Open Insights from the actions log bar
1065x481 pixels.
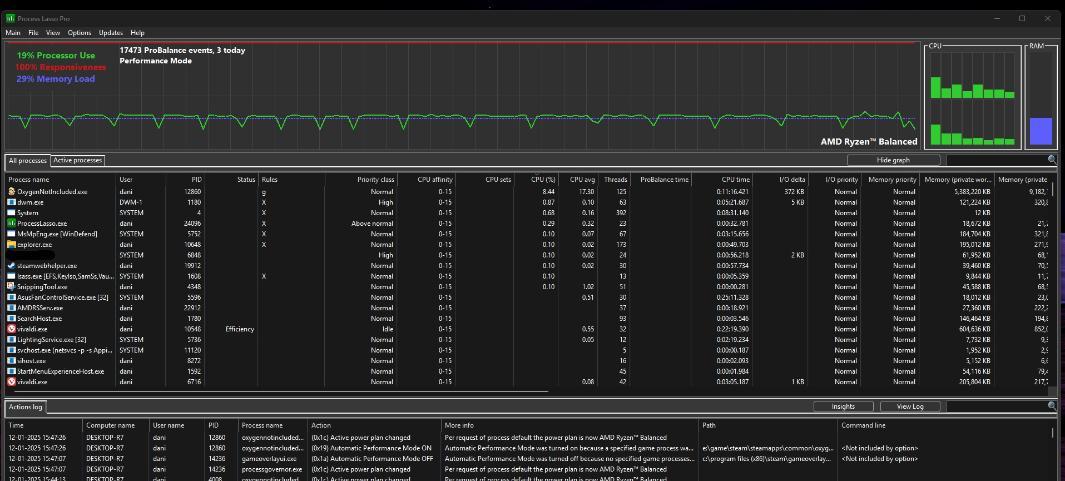[x=843, y=406]
